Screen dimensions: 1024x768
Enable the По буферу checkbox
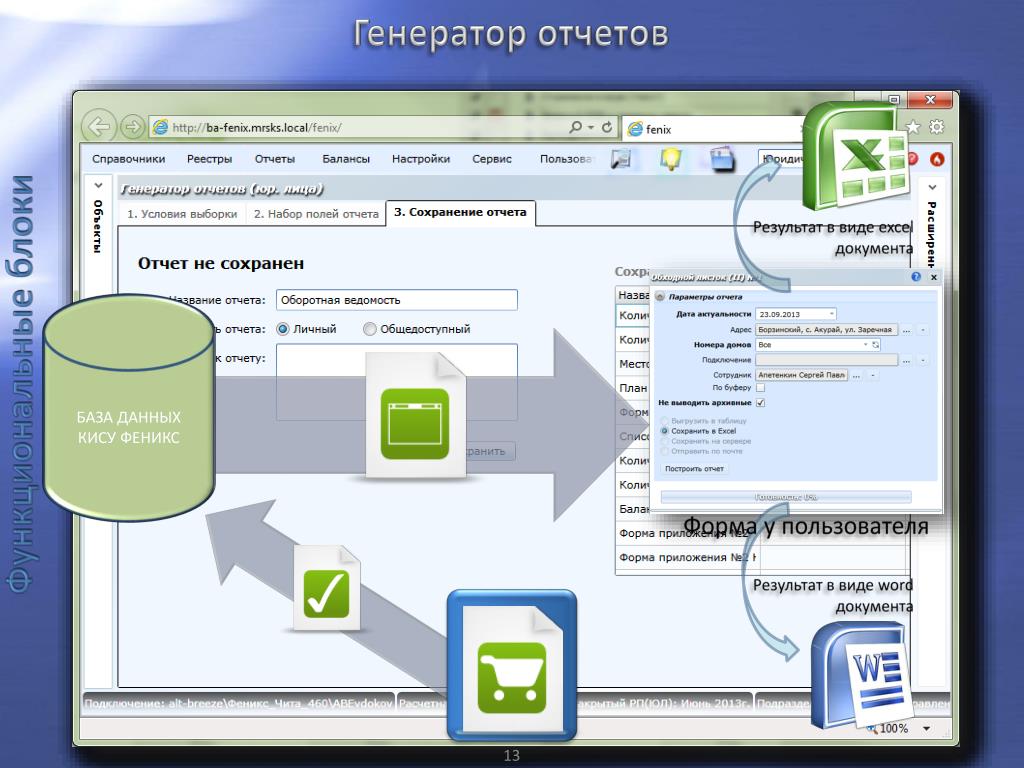click(x=760, y=388)
